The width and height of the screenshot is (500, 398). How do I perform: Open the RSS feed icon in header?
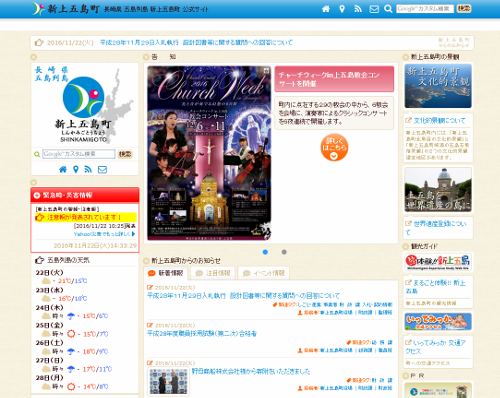tap(358, 9)
